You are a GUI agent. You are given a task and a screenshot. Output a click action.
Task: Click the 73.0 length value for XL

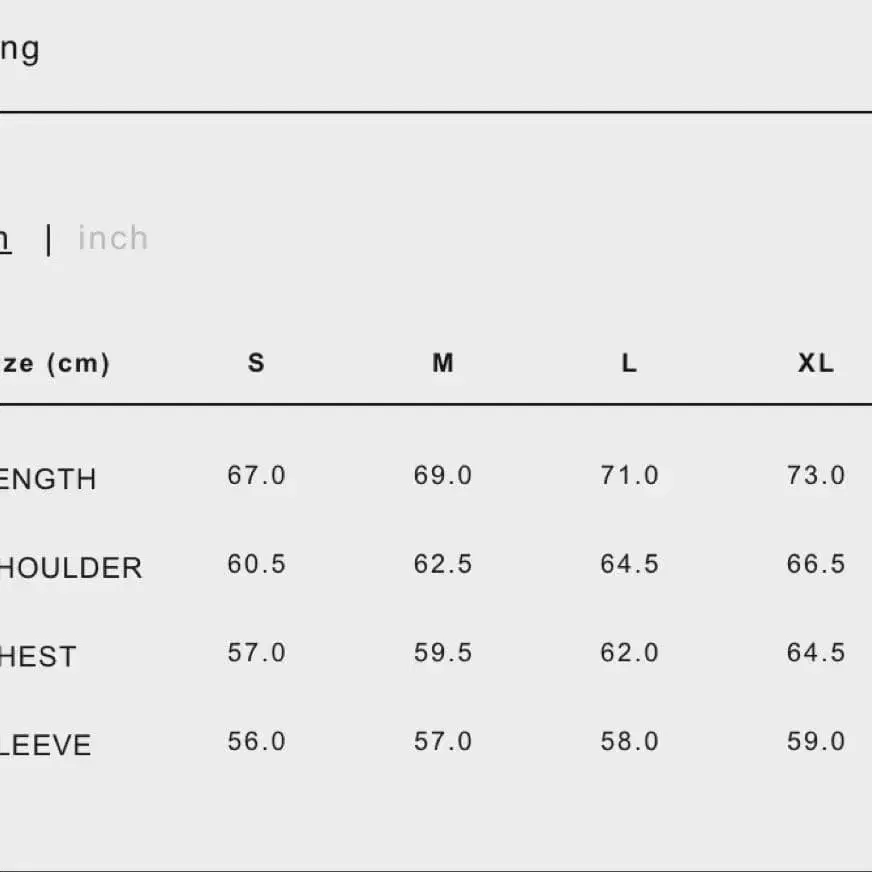pos(816,475)
